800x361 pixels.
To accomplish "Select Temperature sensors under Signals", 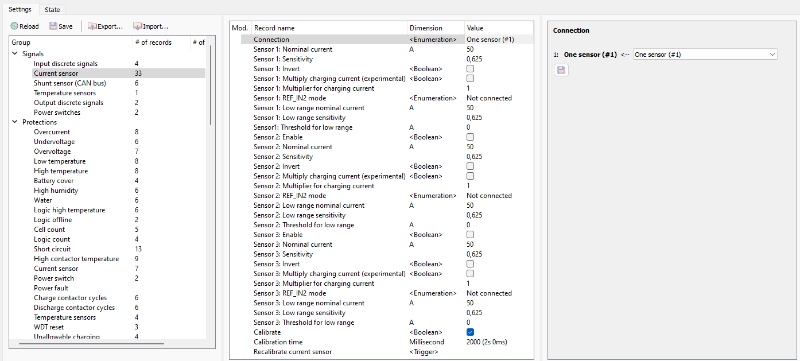I will 65,93.
